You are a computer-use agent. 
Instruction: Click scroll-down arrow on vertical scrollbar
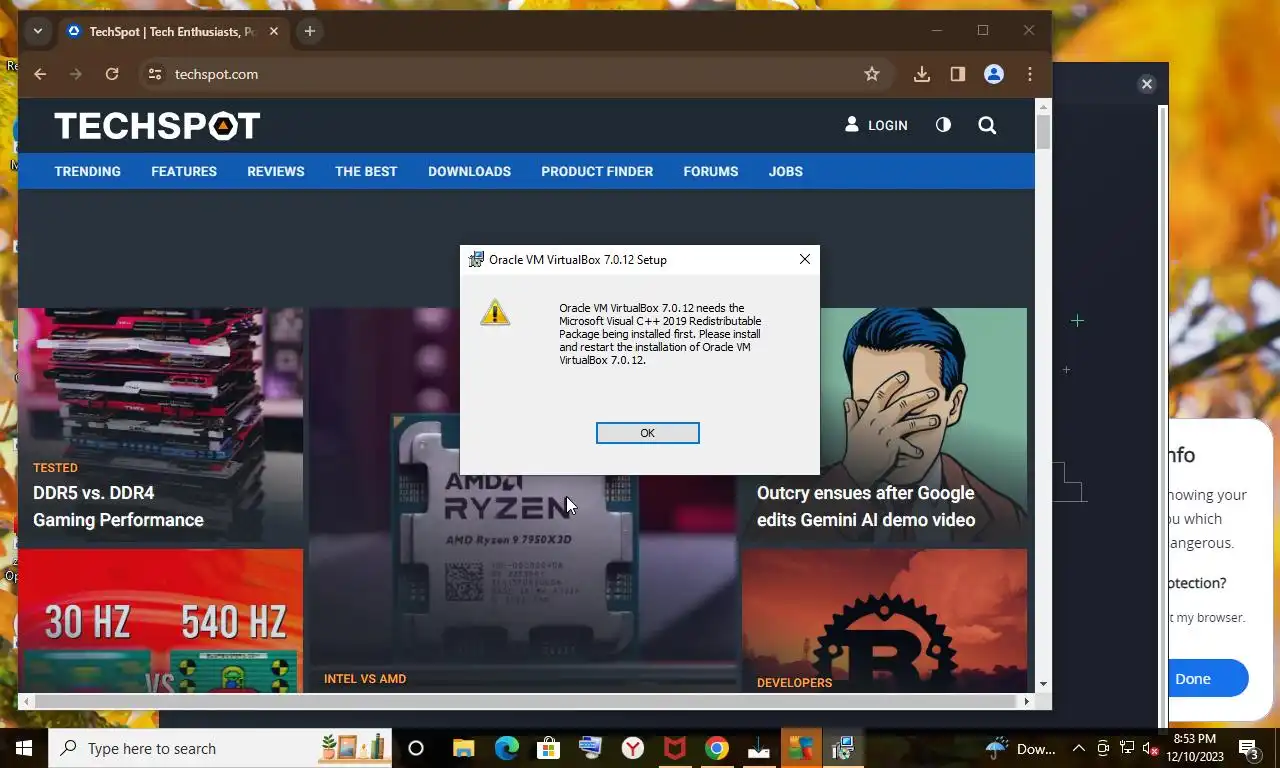tap(1043, 684)
